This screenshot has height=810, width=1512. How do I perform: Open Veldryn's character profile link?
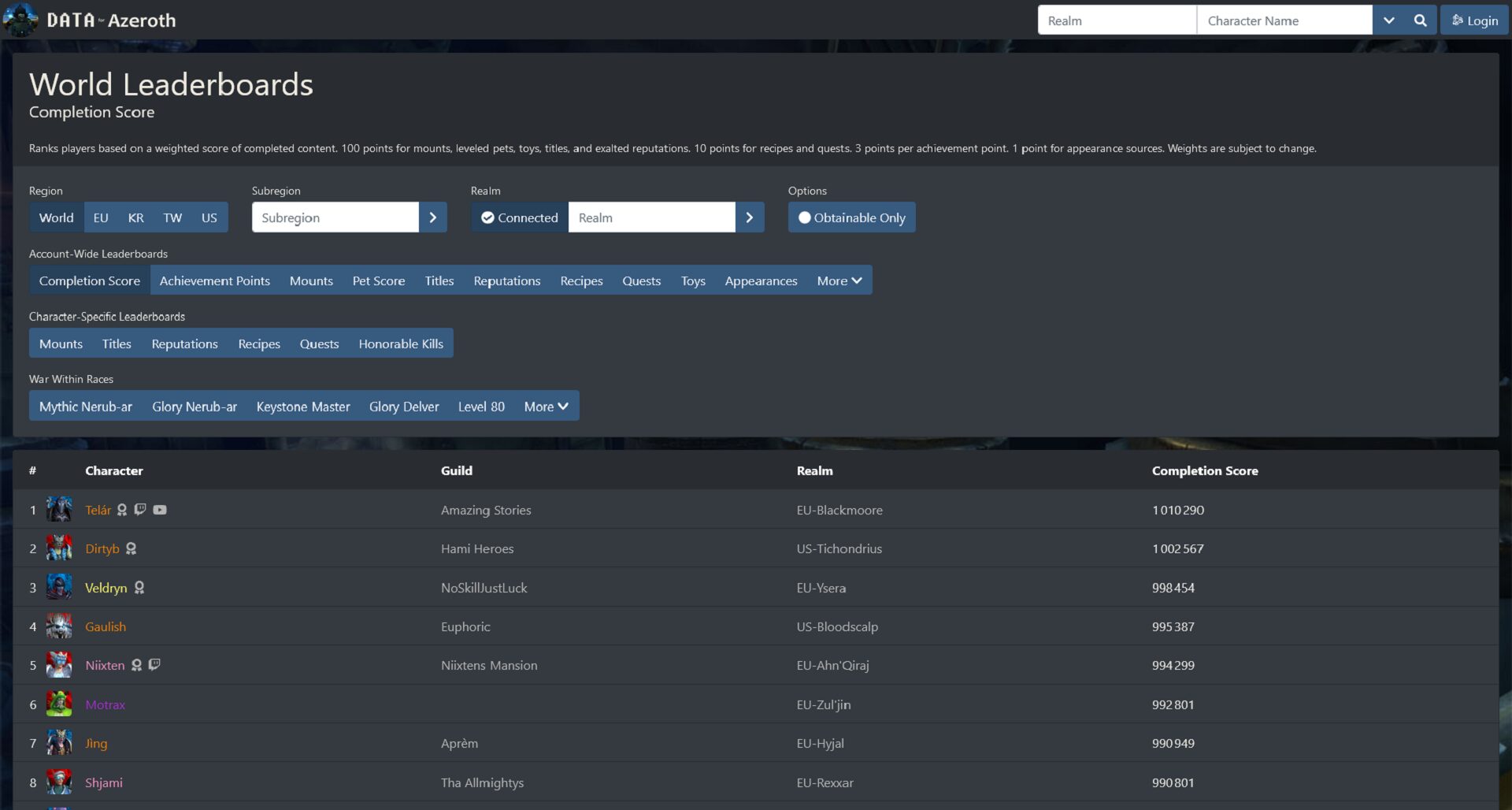coord(106,588)
